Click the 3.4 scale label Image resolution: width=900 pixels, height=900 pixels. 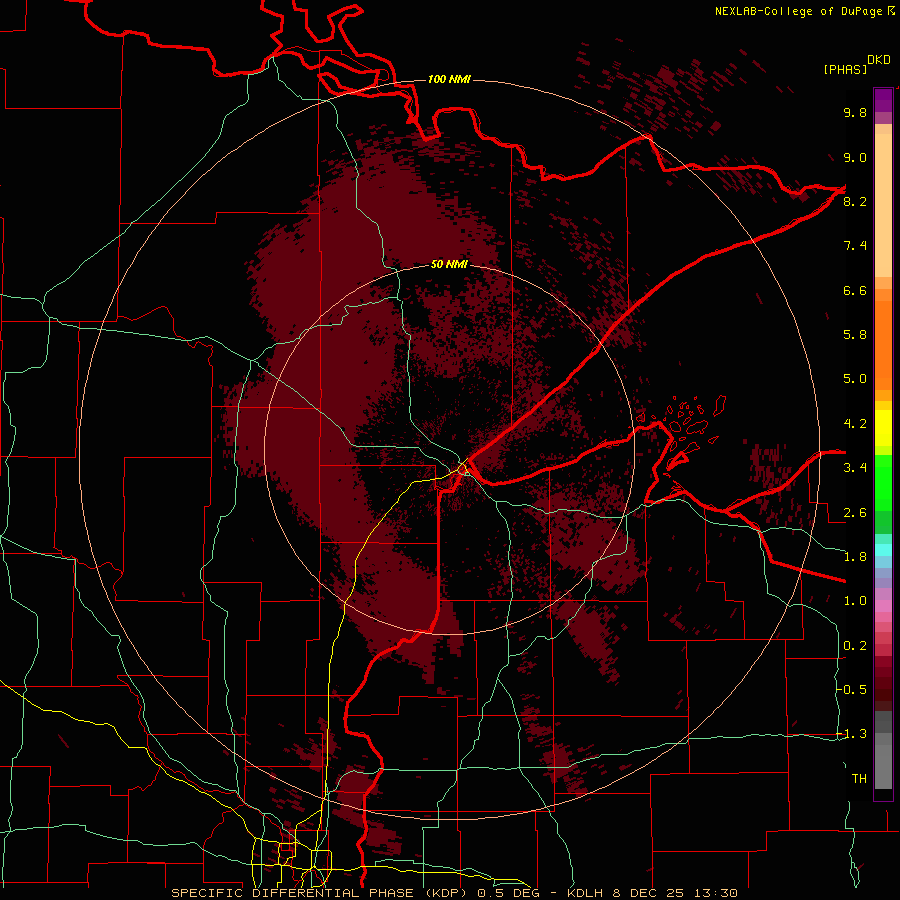coord(855,468)
